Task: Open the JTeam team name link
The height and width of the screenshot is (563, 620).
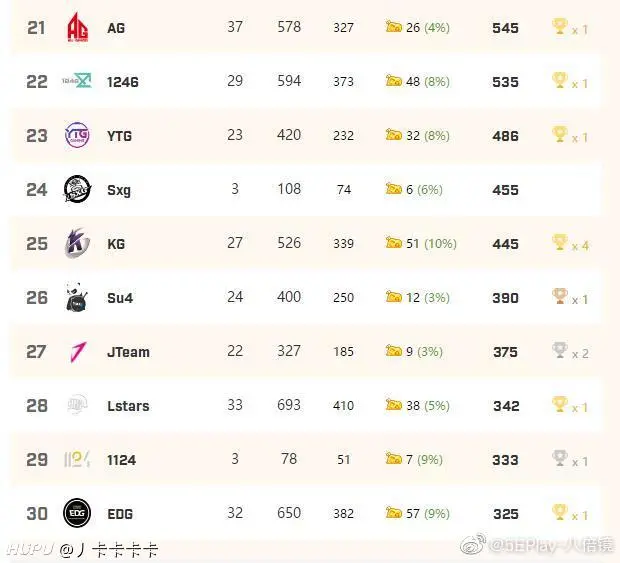Action: pyautogui.click(x=128, y=352)
